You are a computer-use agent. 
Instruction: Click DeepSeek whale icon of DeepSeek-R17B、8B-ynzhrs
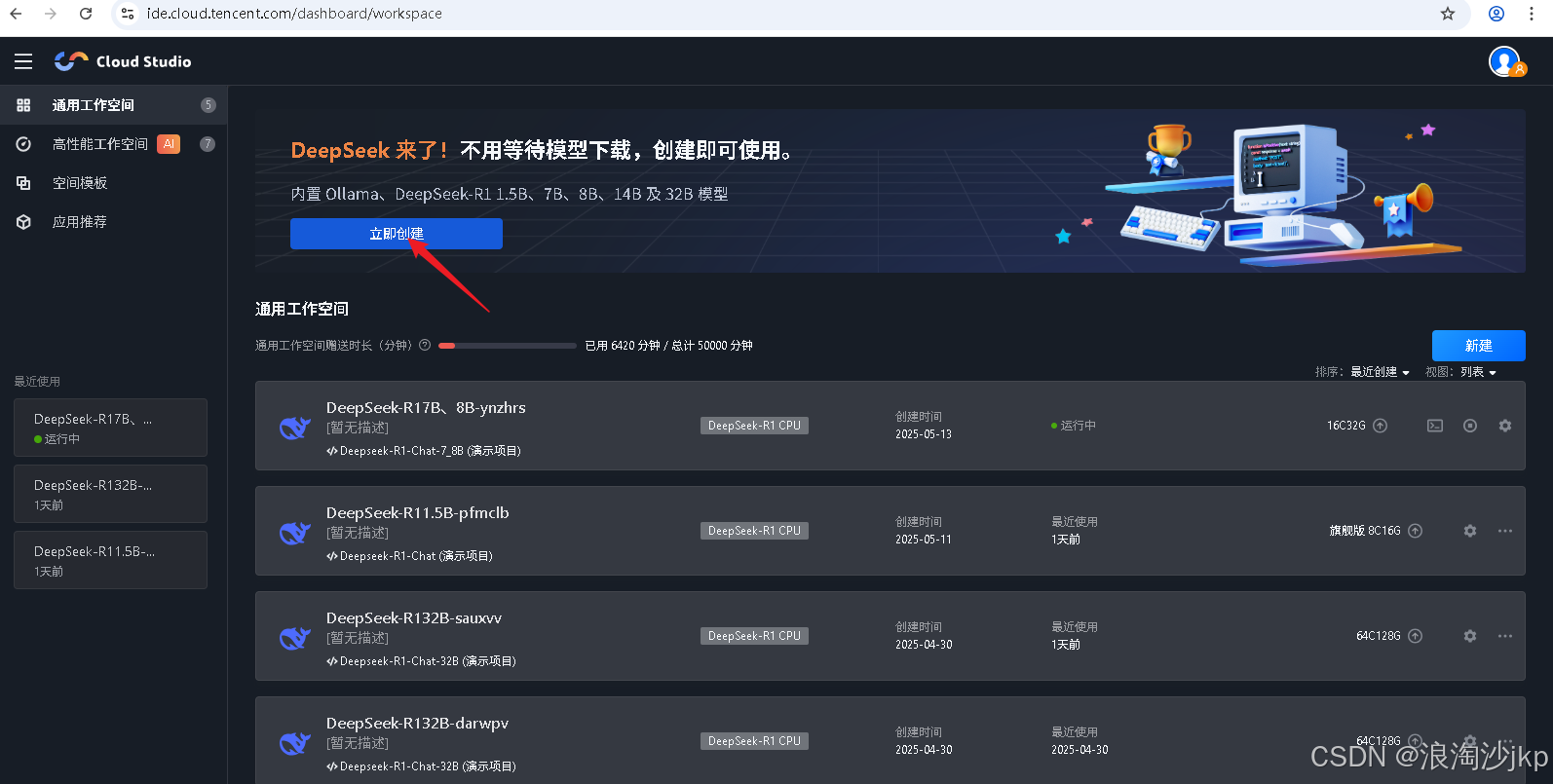click(x=294, y=427)
